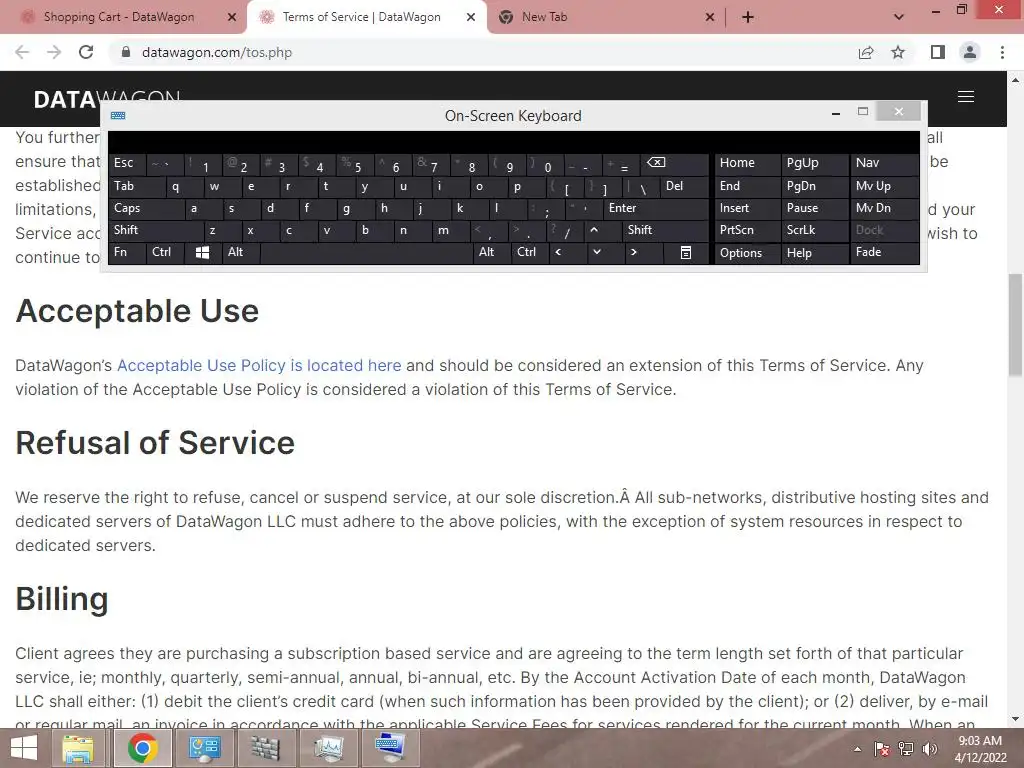Click the padlock site info icon
The height and width of the screenshot is (768, 1024).
click(x=126, y=52)
